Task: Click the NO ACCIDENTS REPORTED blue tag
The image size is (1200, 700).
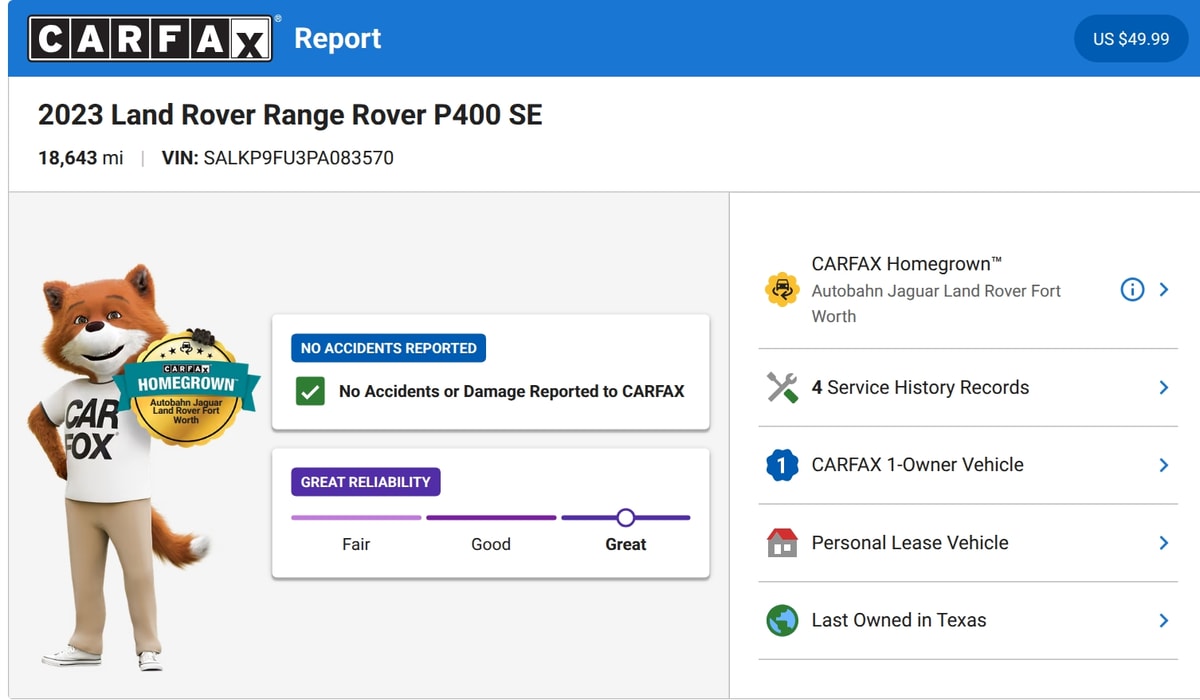Action: coord(389,348)
